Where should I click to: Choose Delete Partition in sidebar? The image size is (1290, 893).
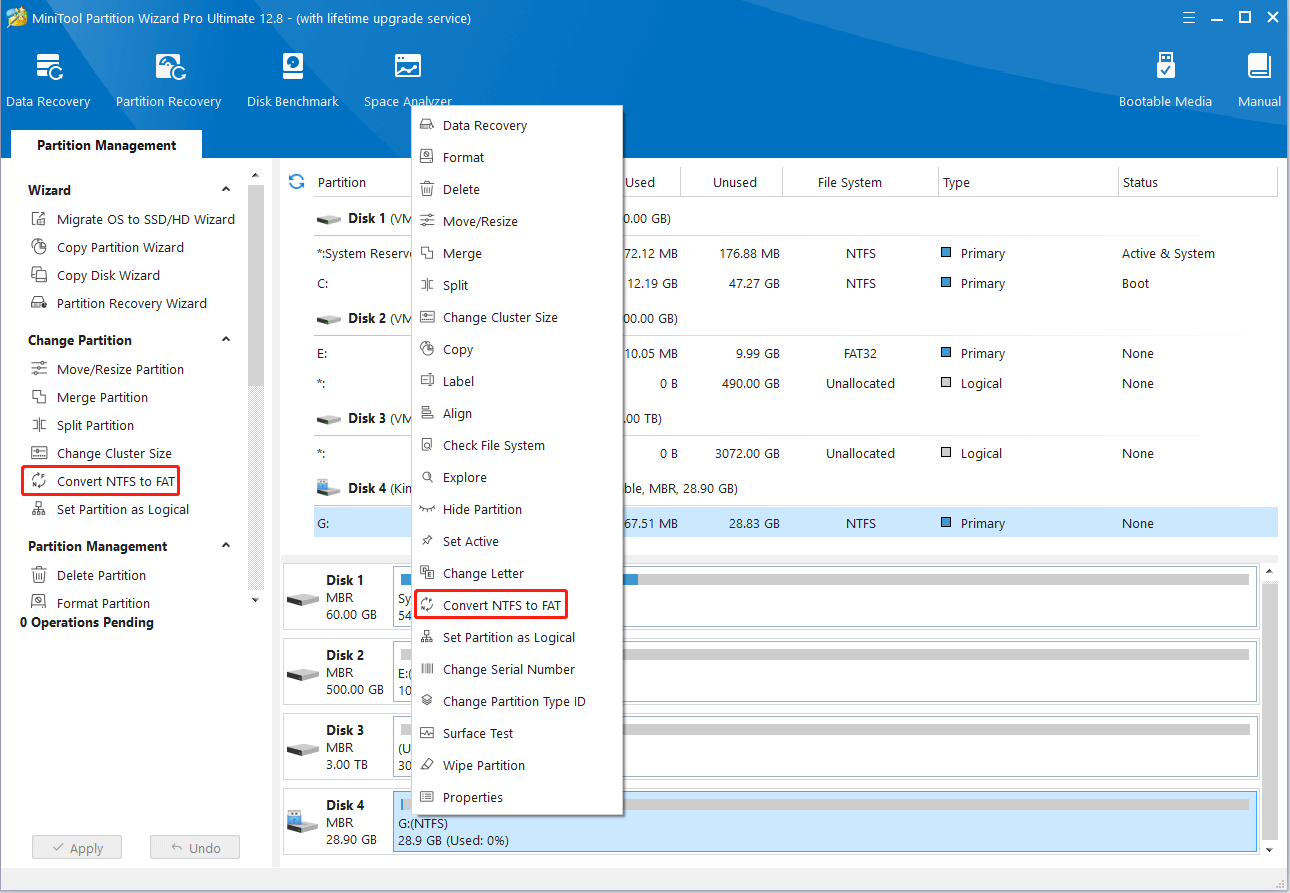coord(88,575)
